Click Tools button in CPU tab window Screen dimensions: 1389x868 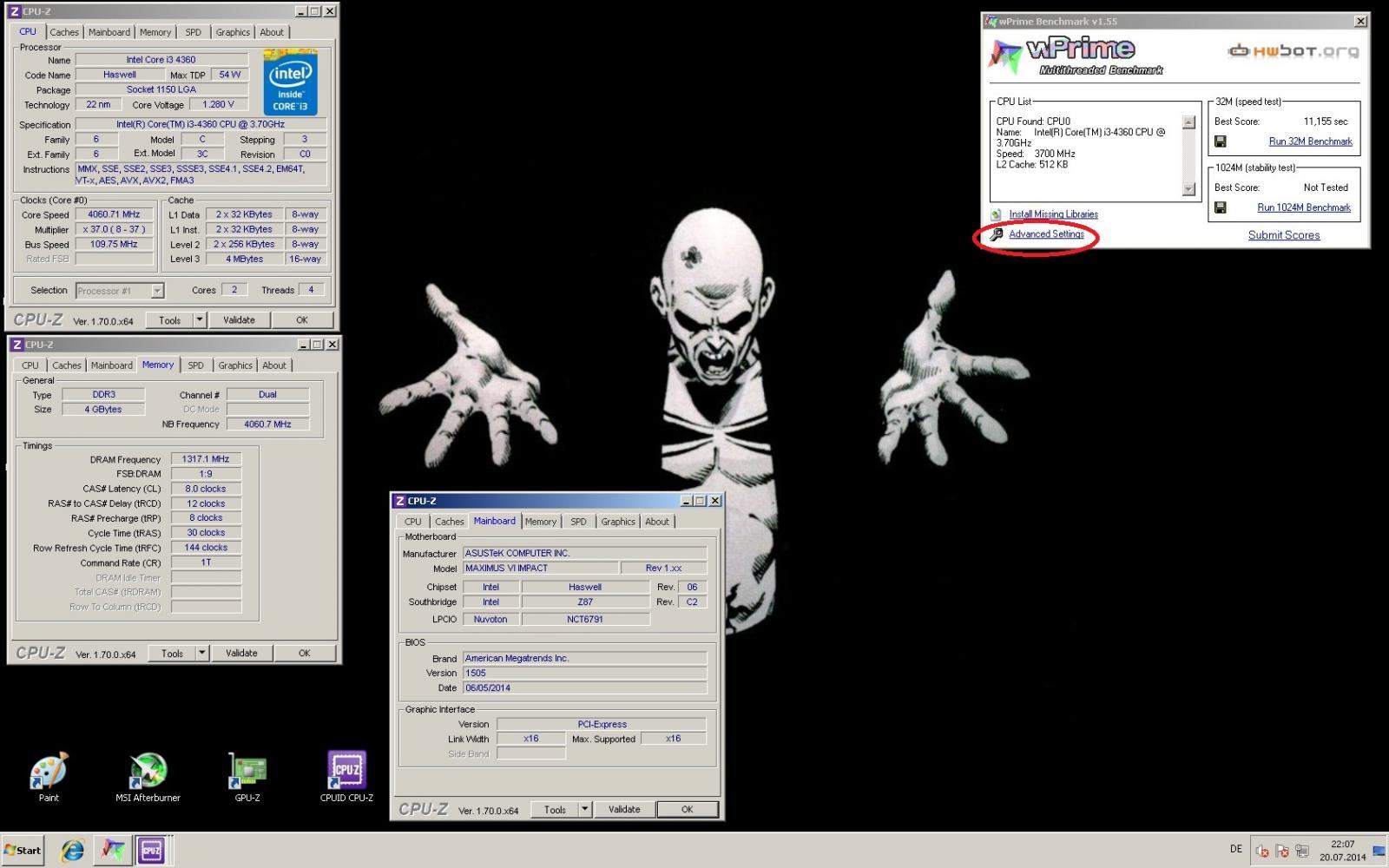point(170,319)
